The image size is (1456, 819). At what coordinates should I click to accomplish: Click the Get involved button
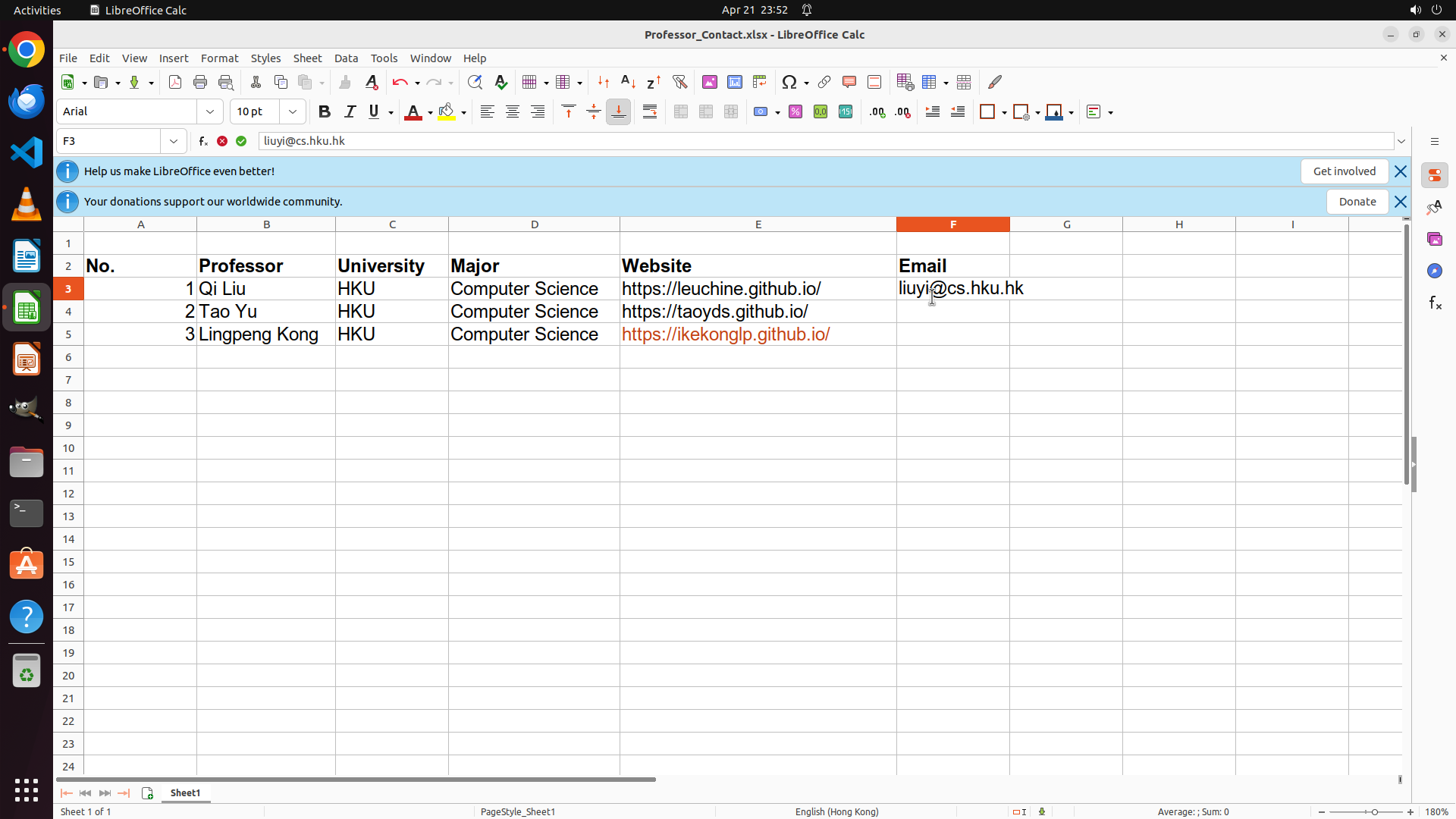[x=1344, y=171]
